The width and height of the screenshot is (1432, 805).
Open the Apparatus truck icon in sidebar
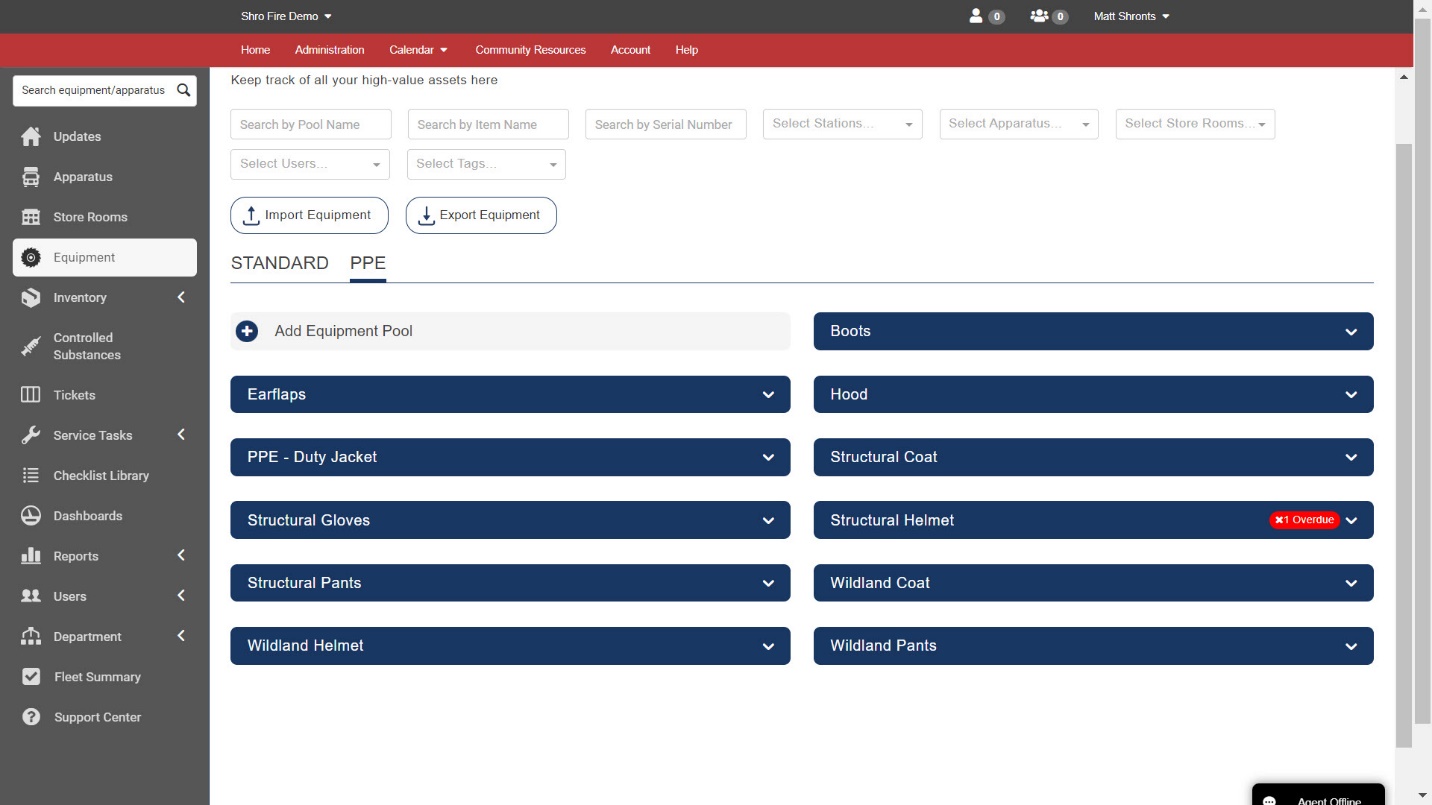click(31, 177)
